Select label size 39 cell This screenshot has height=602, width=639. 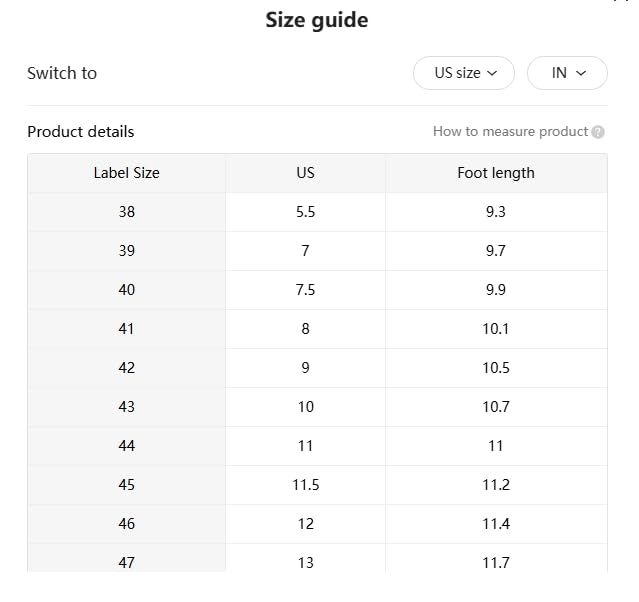click(x=126, y=251)
